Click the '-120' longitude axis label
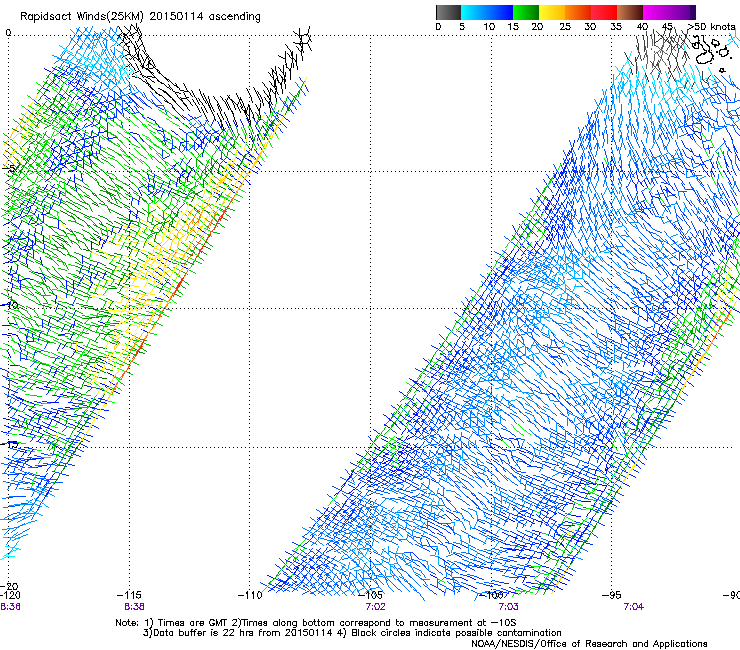The height and width of the screenshot is (650, 740). click(x=10, y=595)
